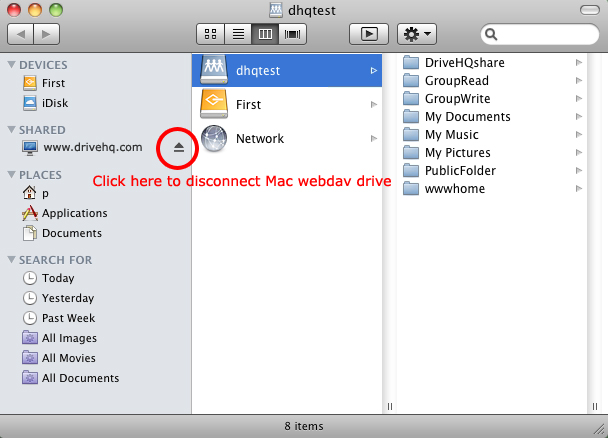Screen dimensions: 608x438
Task: Collapse the DEVICES sidebar section
Action: coord(12,65)
